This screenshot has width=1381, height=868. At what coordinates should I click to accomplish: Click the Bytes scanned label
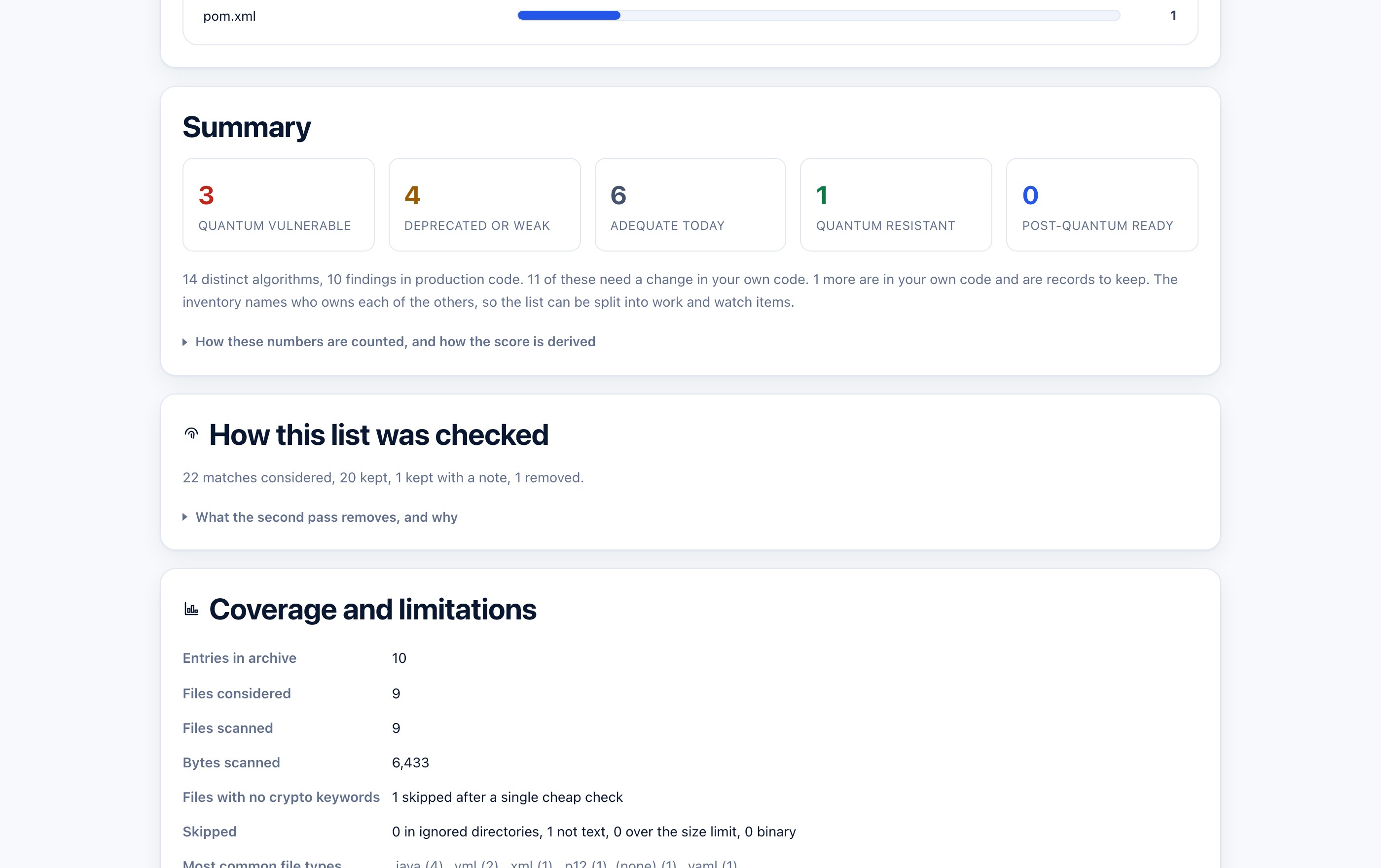231,762
